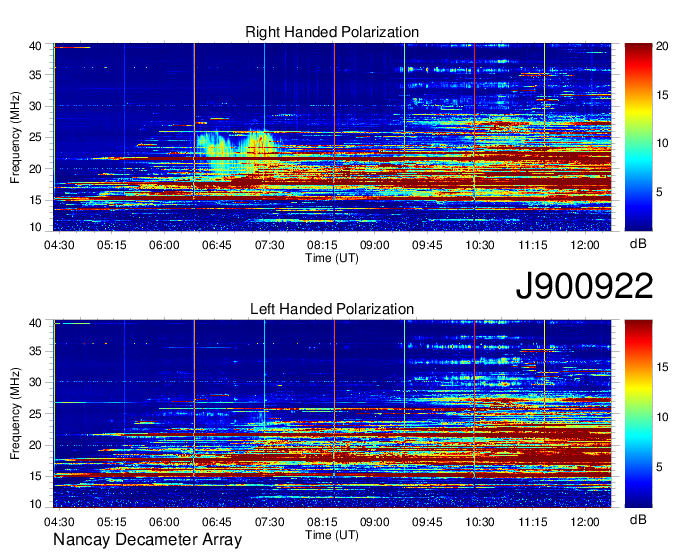The image size is (680, 552).
Task: Click the "25" frequency tick of left-handed plot
Action: [x=35, y=413]
